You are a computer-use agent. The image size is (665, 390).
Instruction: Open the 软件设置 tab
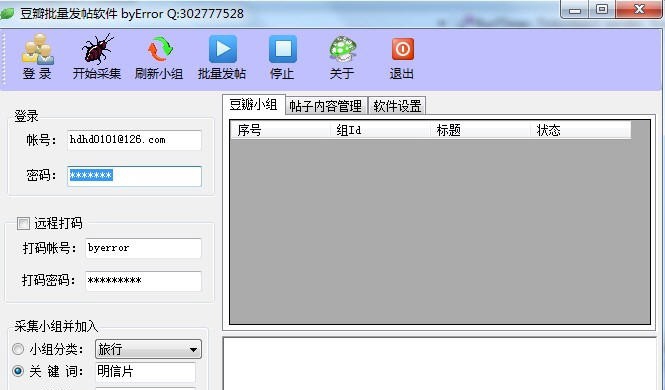point(397,106)
